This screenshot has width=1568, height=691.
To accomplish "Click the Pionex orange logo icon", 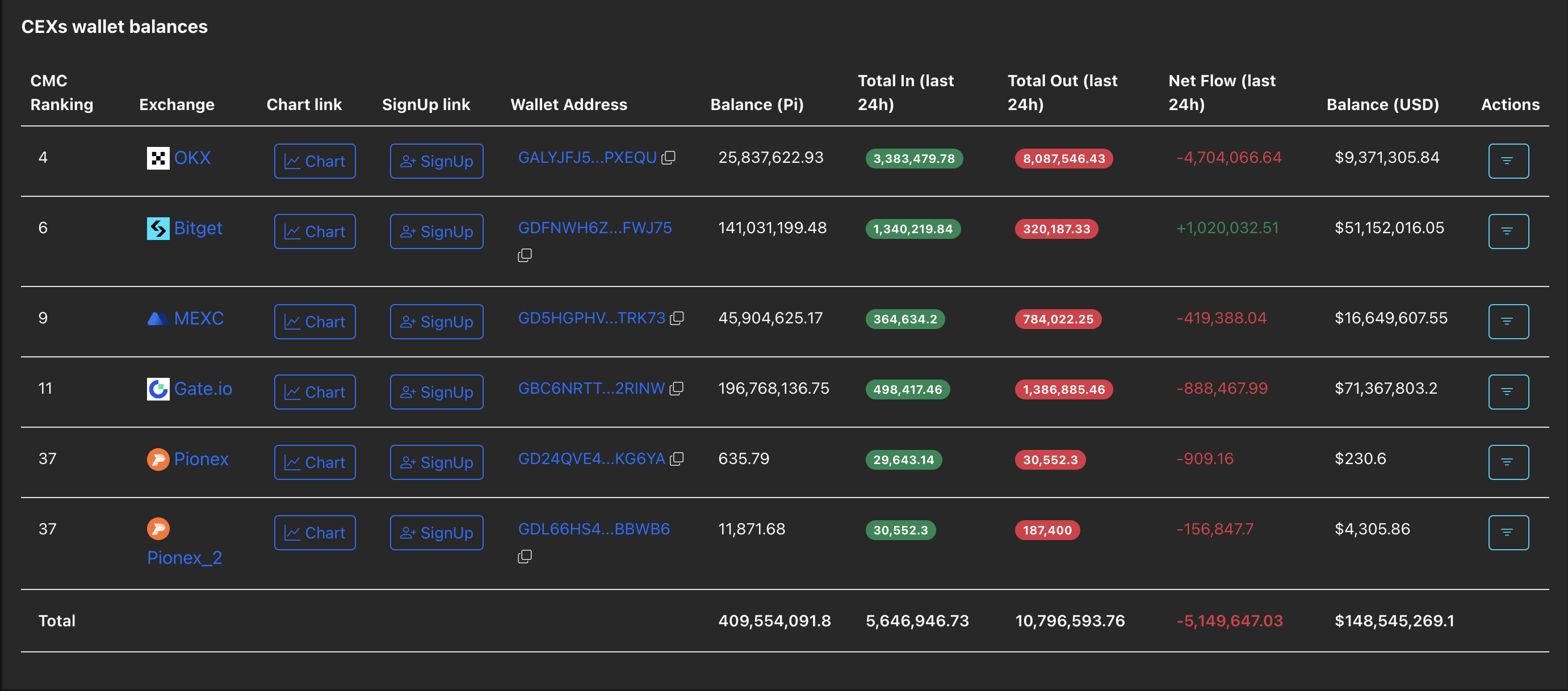I will point(158,459).
